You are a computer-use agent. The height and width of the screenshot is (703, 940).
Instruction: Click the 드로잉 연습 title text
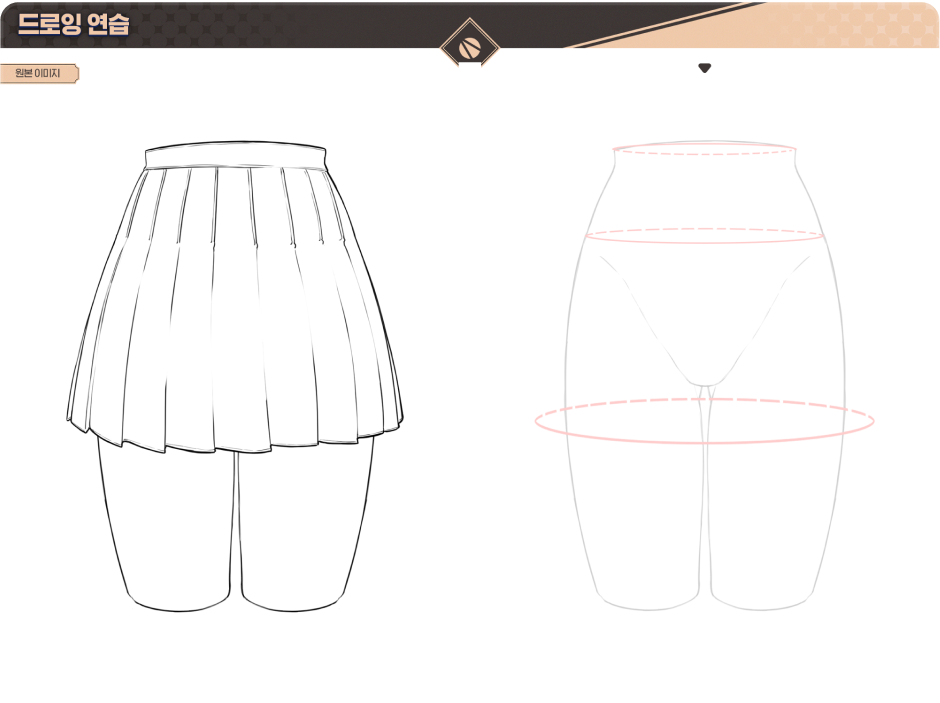click(73, 24)
